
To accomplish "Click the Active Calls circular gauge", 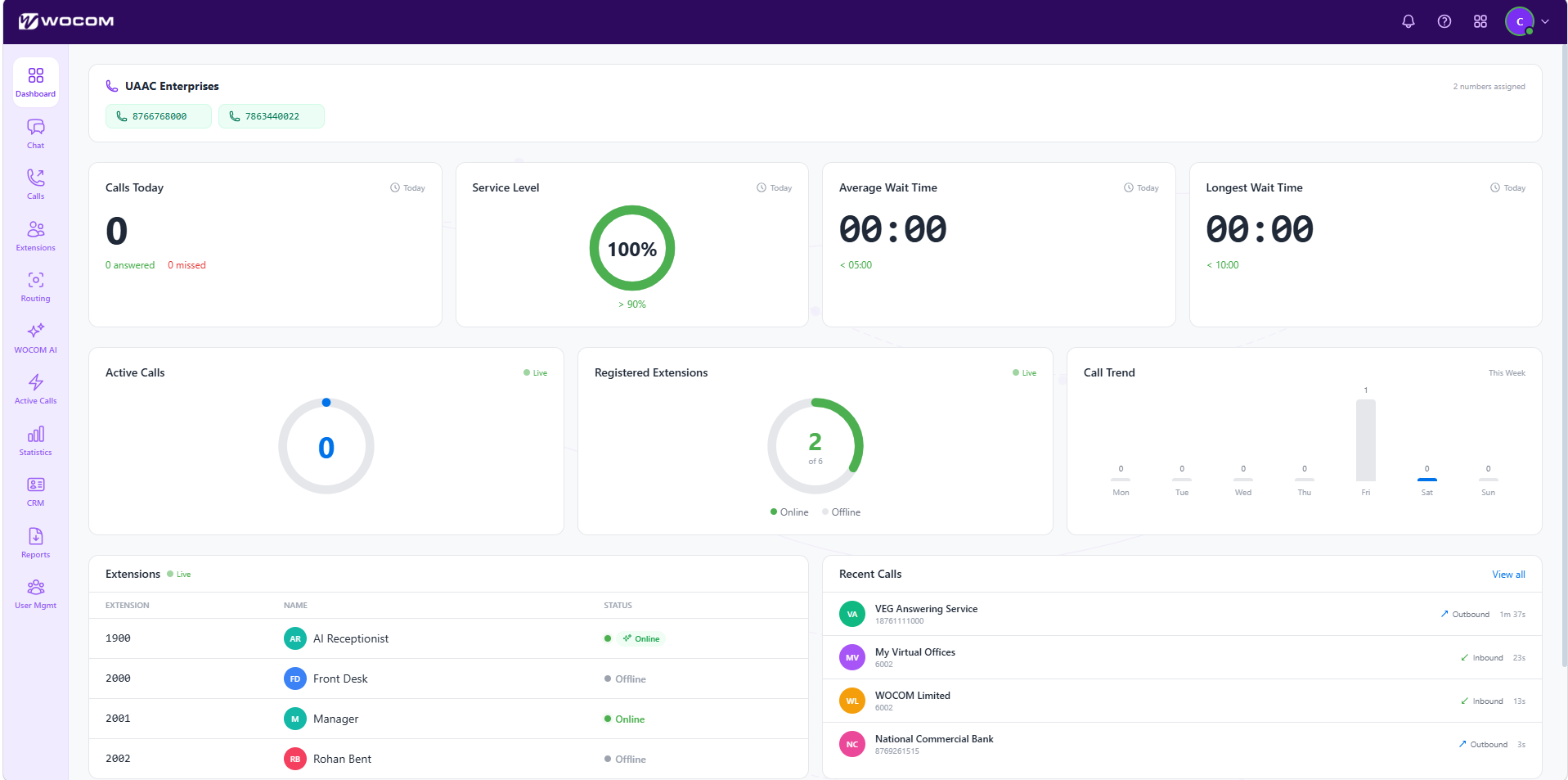I will pos(326,446).
